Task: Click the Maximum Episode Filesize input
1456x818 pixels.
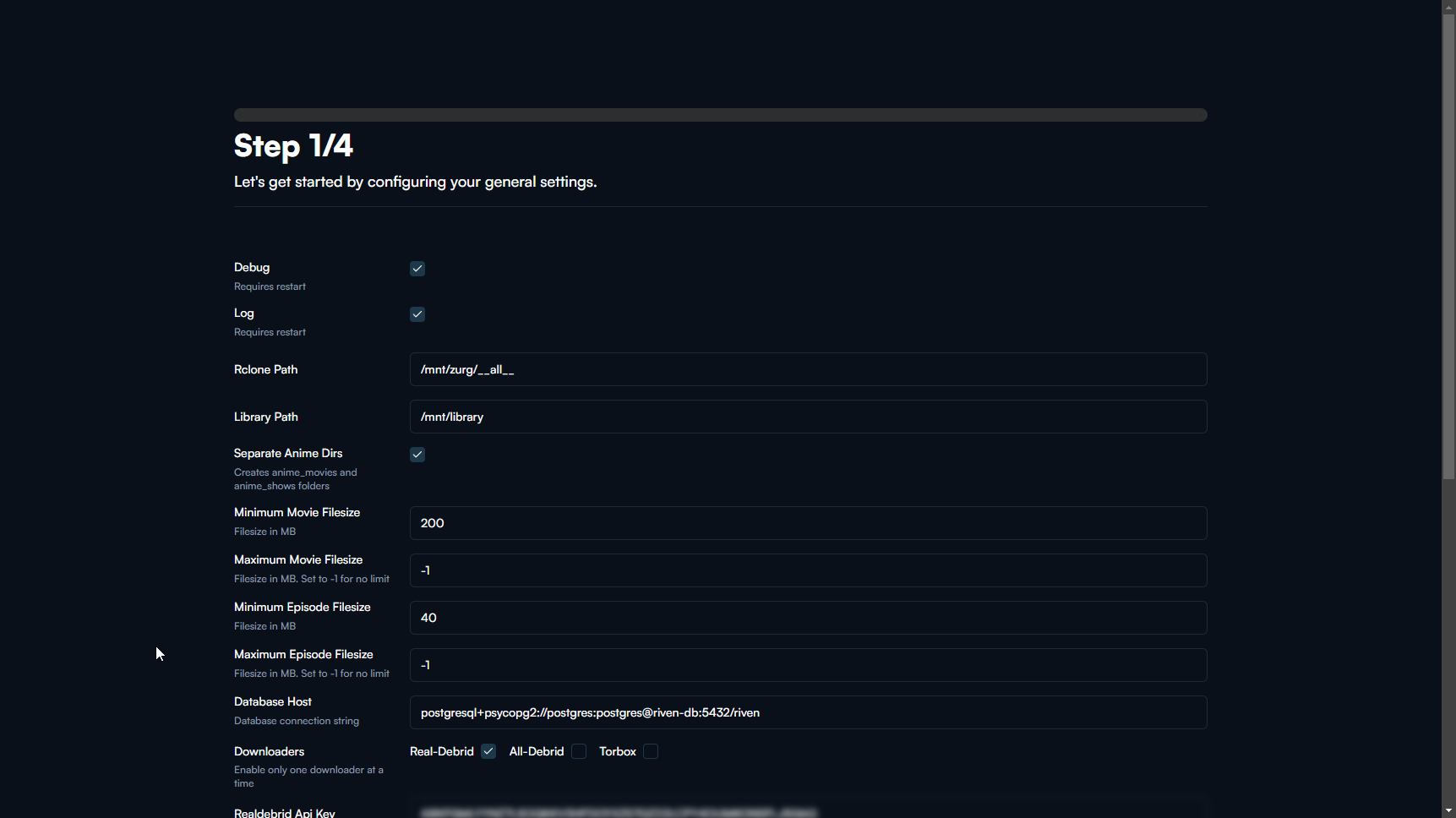Action: 808,665
